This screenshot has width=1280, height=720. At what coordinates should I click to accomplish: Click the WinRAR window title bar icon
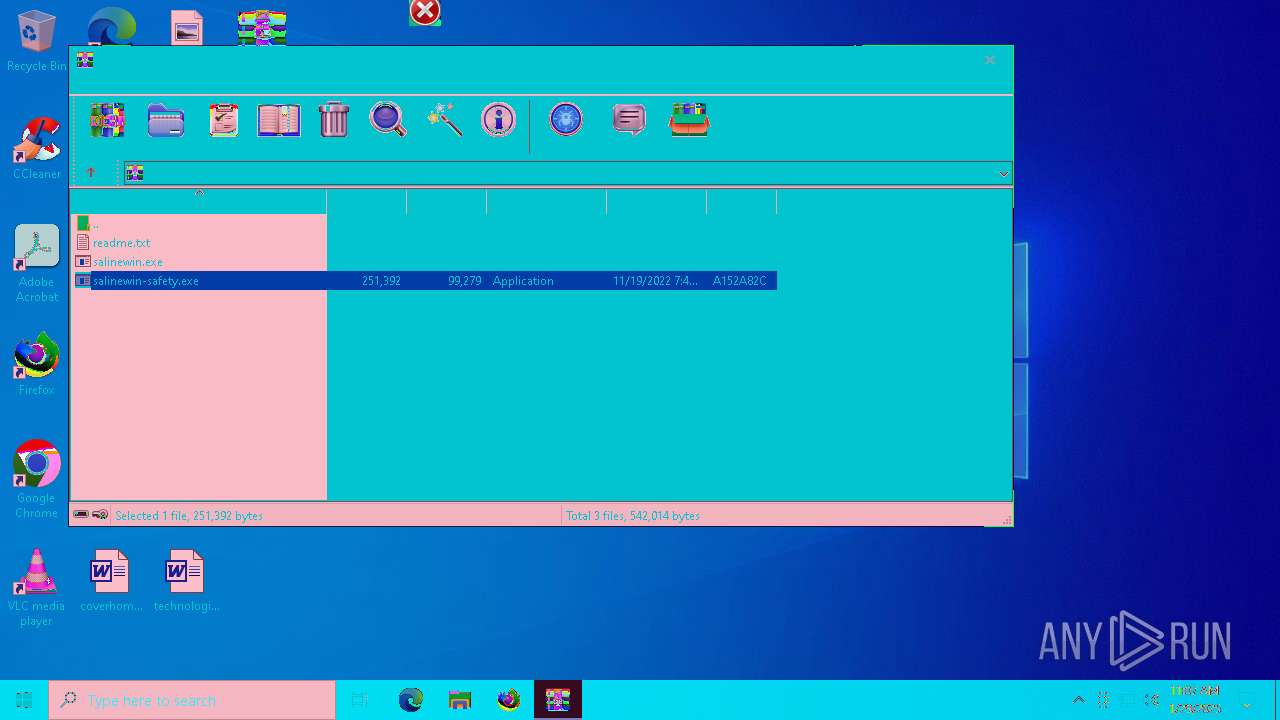pos(85,60)
